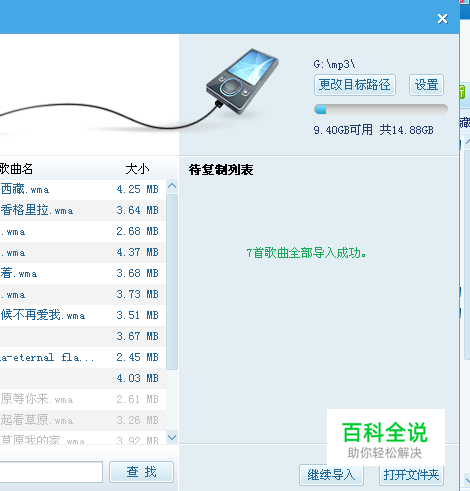
Task: Click the storage usage progress bar
Action: [x=381, y=109]
